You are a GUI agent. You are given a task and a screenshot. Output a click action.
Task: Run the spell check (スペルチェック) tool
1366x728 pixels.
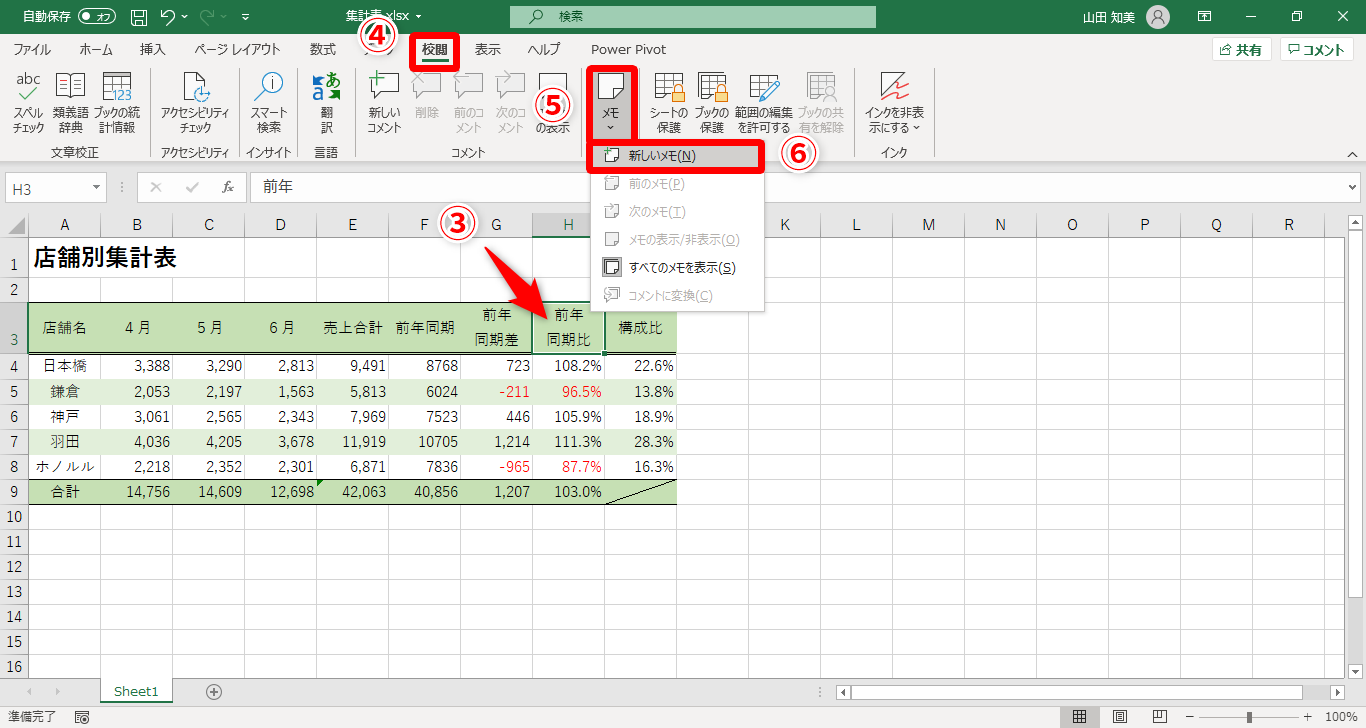[x=28, y=102]
